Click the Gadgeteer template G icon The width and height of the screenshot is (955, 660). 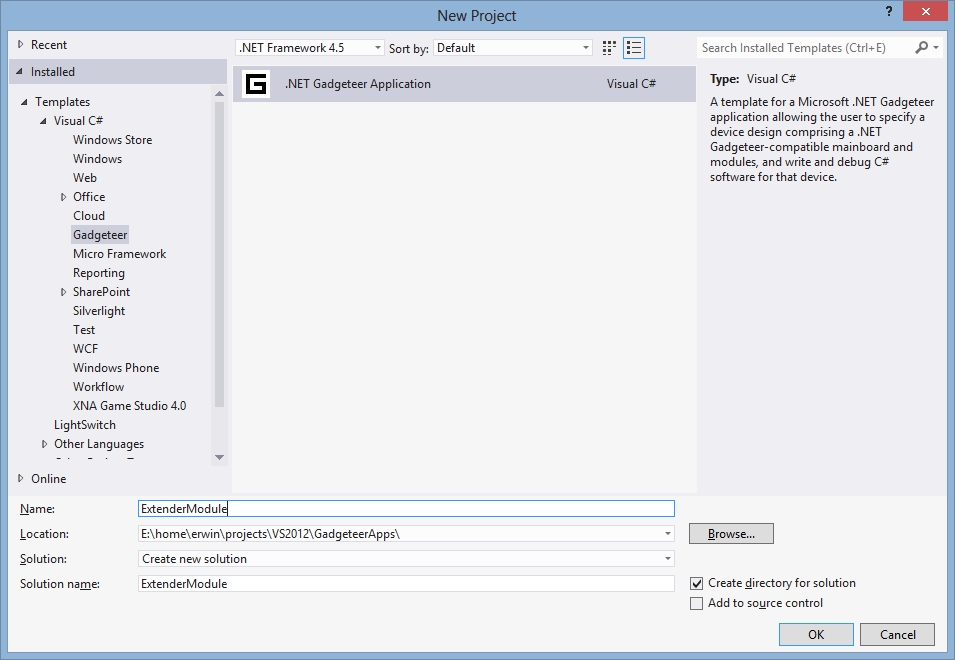click(256, 84)
